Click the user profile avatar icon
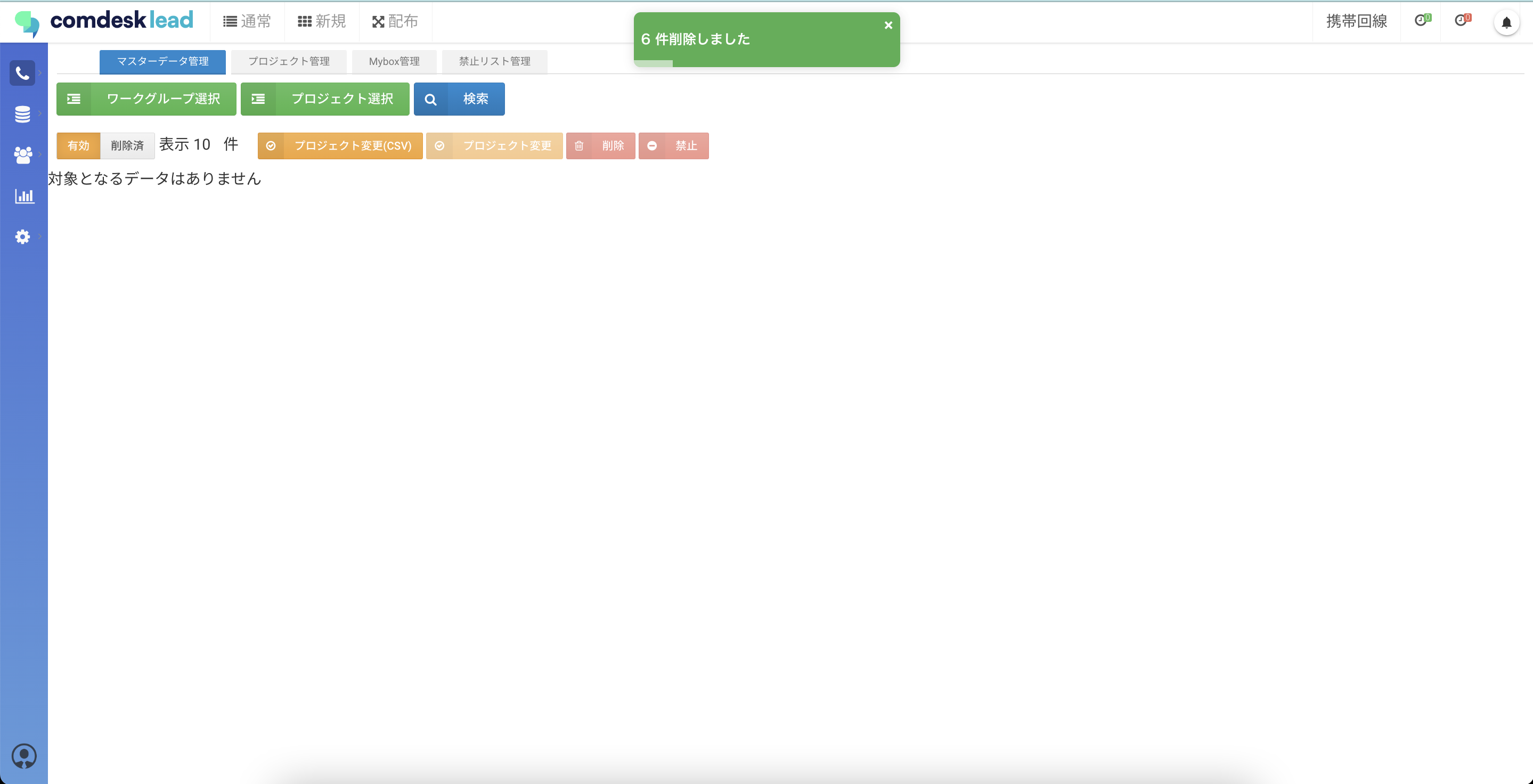Screen dimensions: 1533x784 (24, 756)
